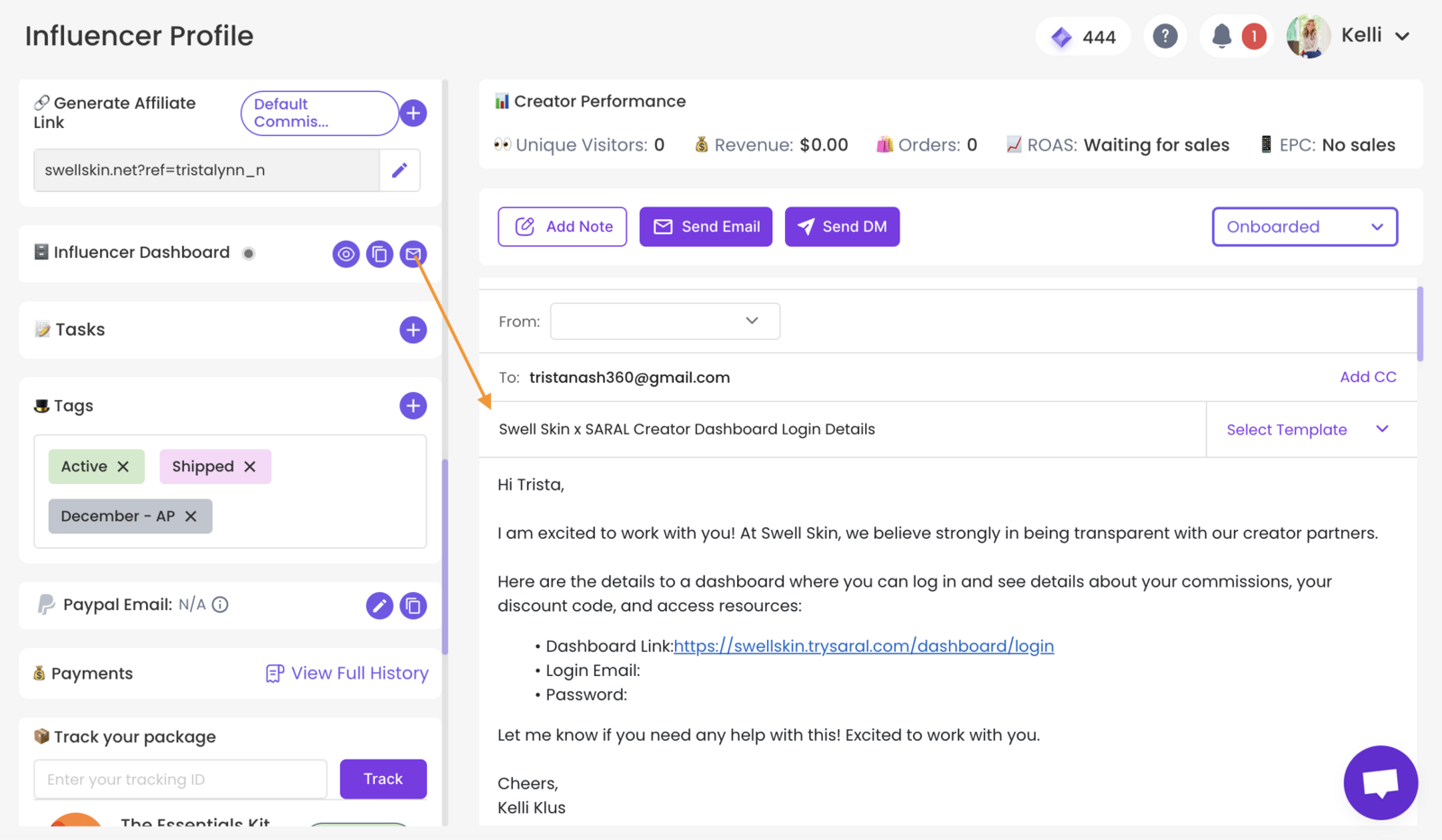Click the Shipped tag label

coord(203,466)
